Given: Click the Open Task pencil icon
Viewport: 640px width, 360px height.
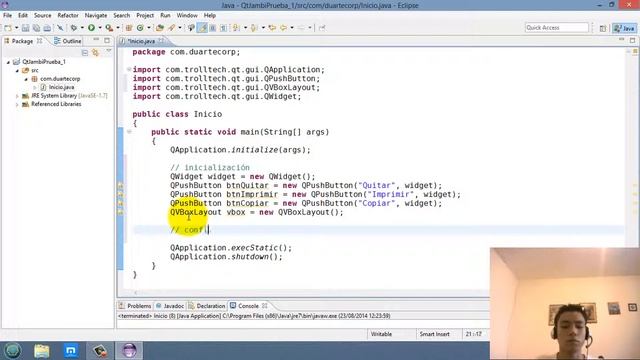Looking at the screenshot, I should tap(171, 28).
